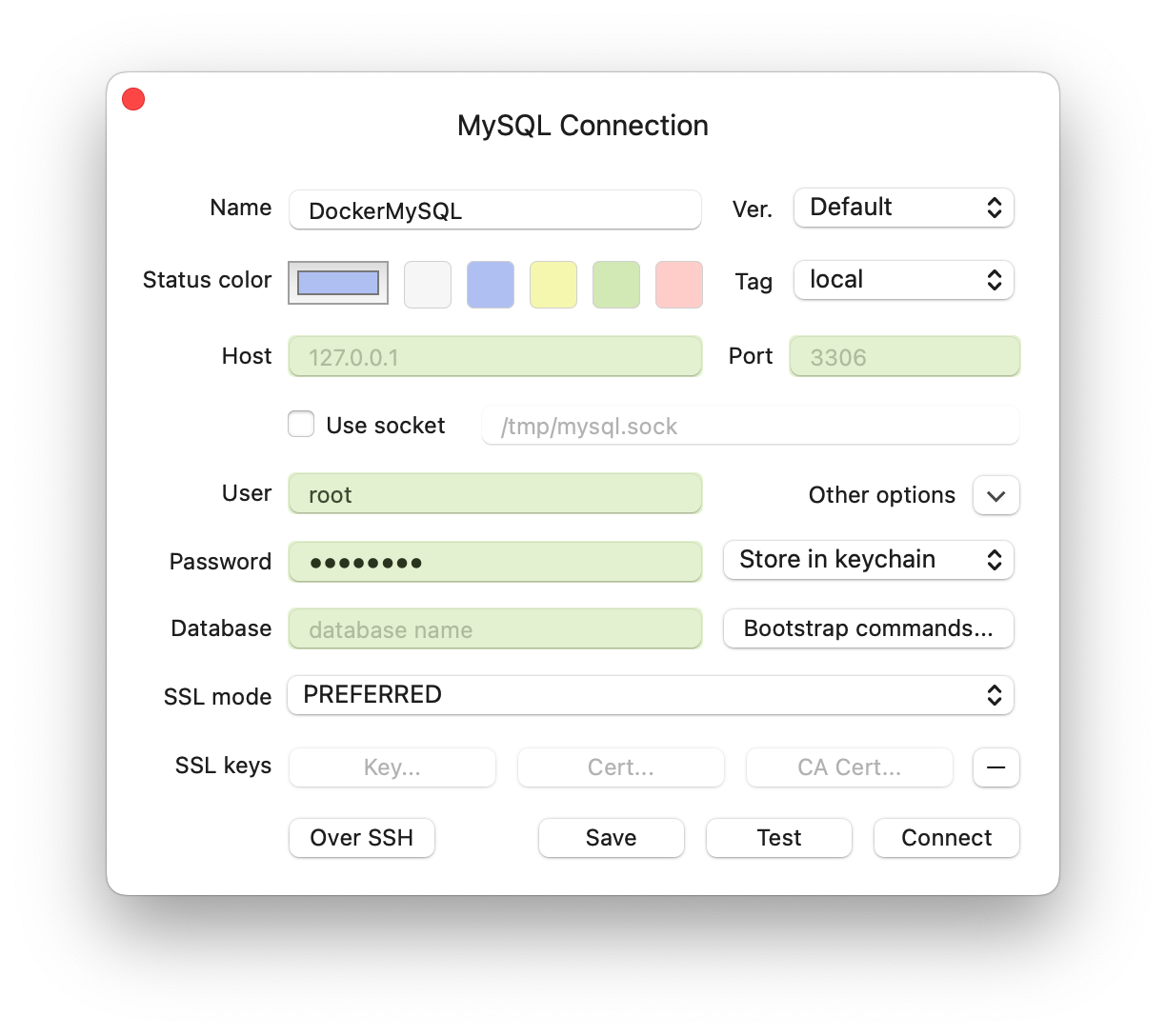The height and width of the screenshot is (1036, 1166).
Task: Select the pink status color swatch
Action: (679, 285)
